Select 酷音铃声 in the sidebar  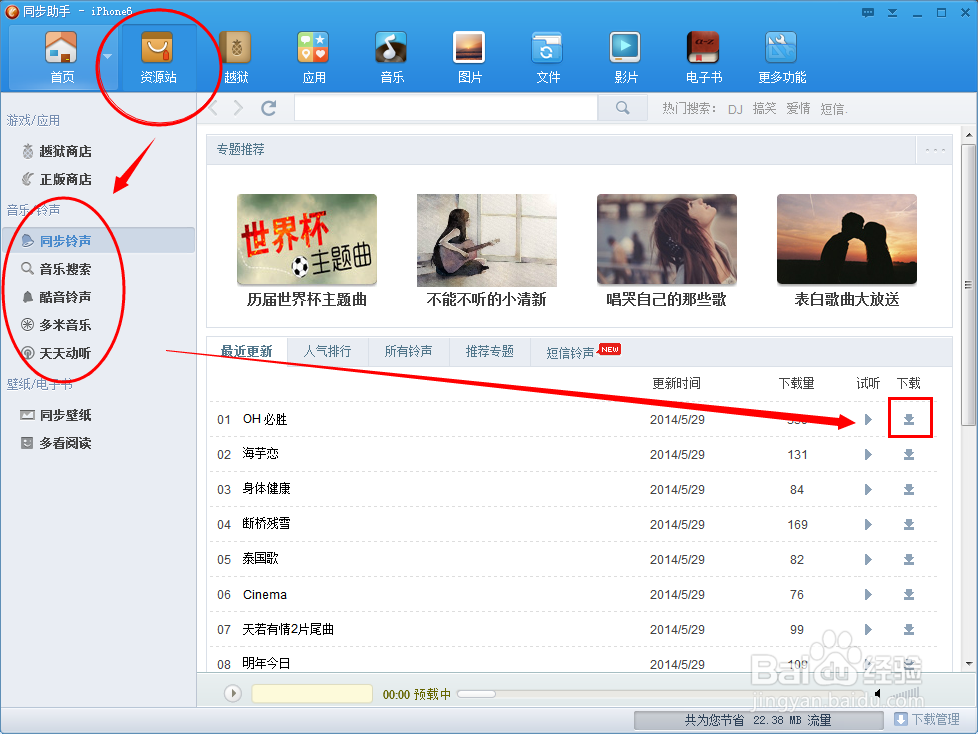tap(65, 297)
